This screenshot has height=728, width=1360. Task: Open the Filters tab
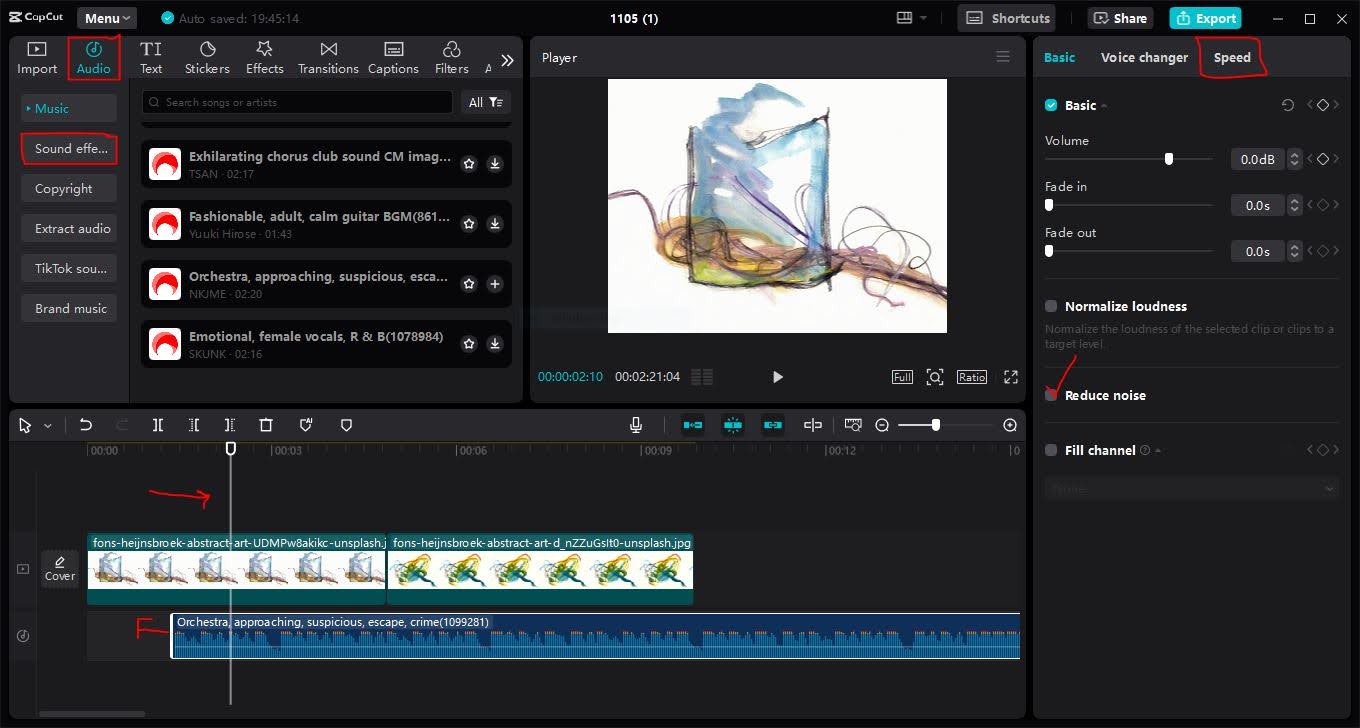point(451,58)
